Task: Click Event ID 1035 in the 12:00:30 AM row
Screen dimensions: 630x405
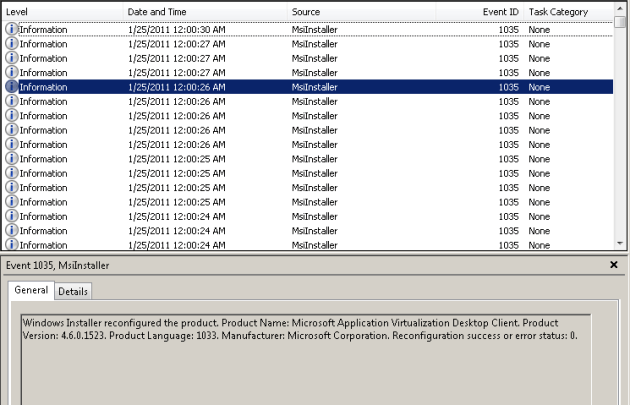Action: (x=509, y=30)
